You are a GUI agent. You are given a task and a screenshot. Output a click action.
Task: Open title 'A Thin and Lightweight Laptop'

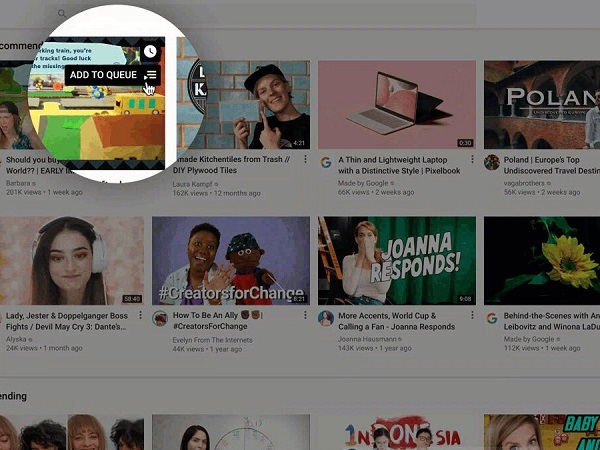click(x=399, y=165)
